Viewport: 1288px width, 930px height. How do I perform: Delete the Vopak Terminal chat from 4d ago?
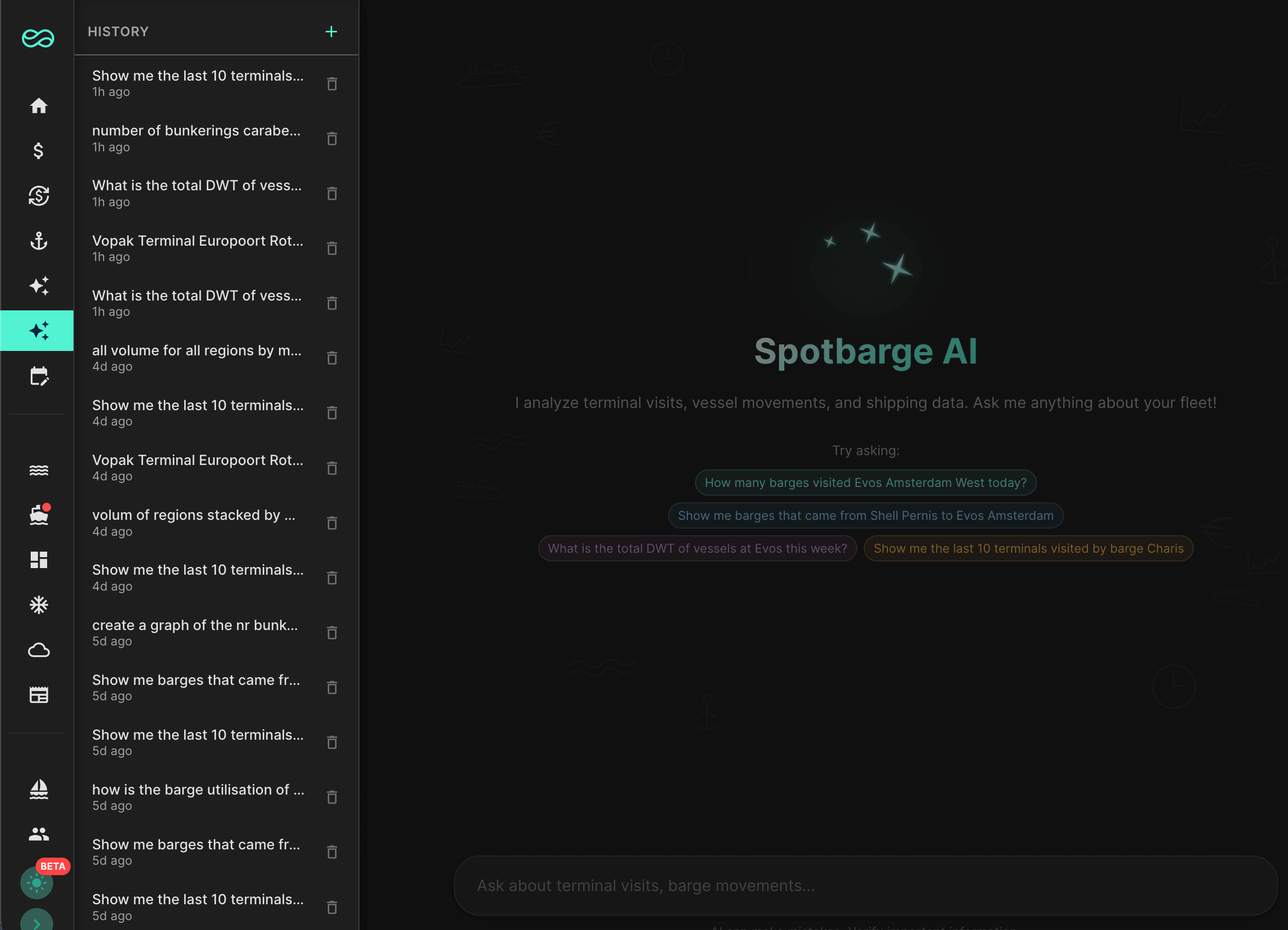tap(332, 468)
